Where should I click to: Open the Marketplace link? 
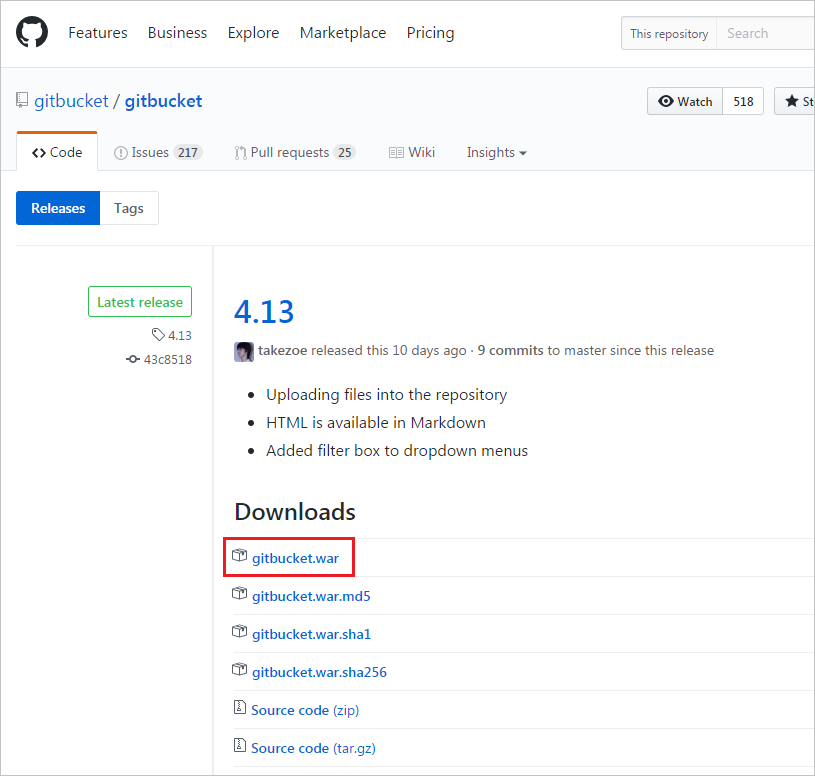tap(343, 33)
